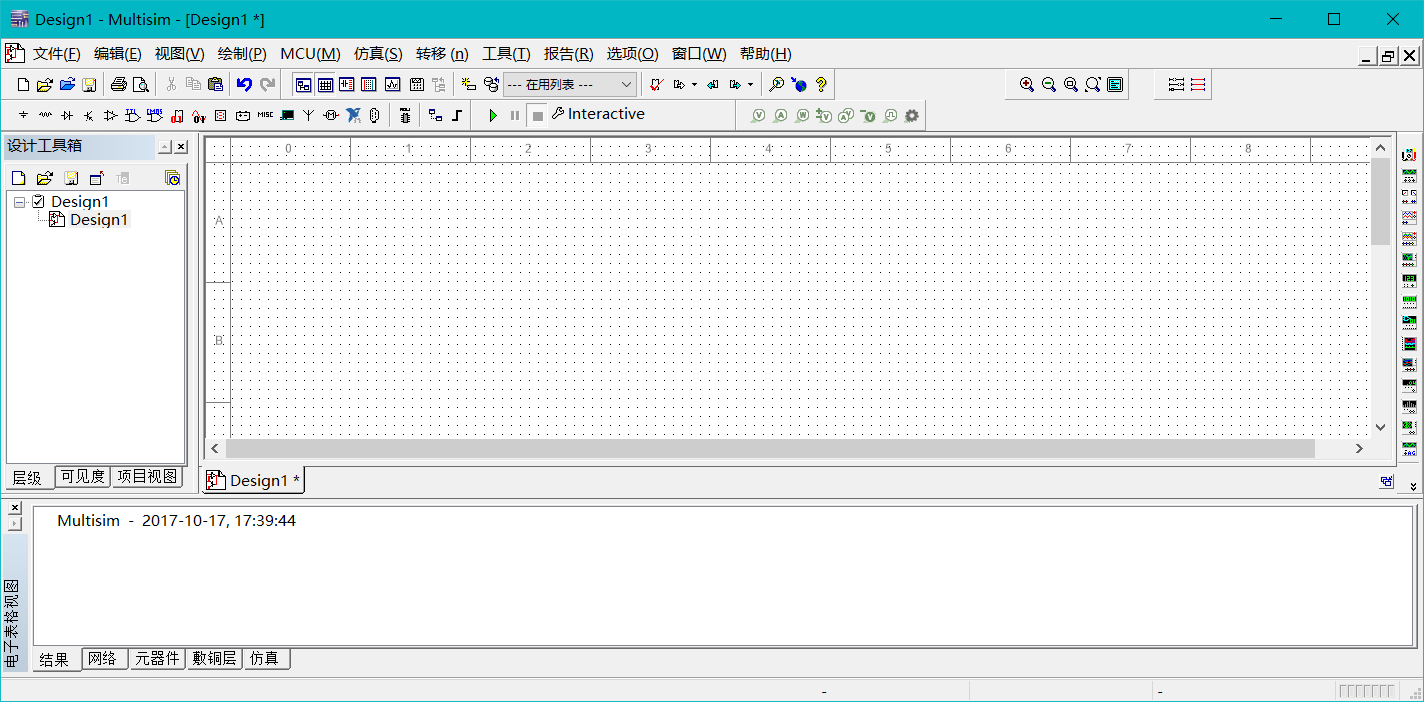Select the Design1 * document tab
1424x702 pixels.
[254, 481]
